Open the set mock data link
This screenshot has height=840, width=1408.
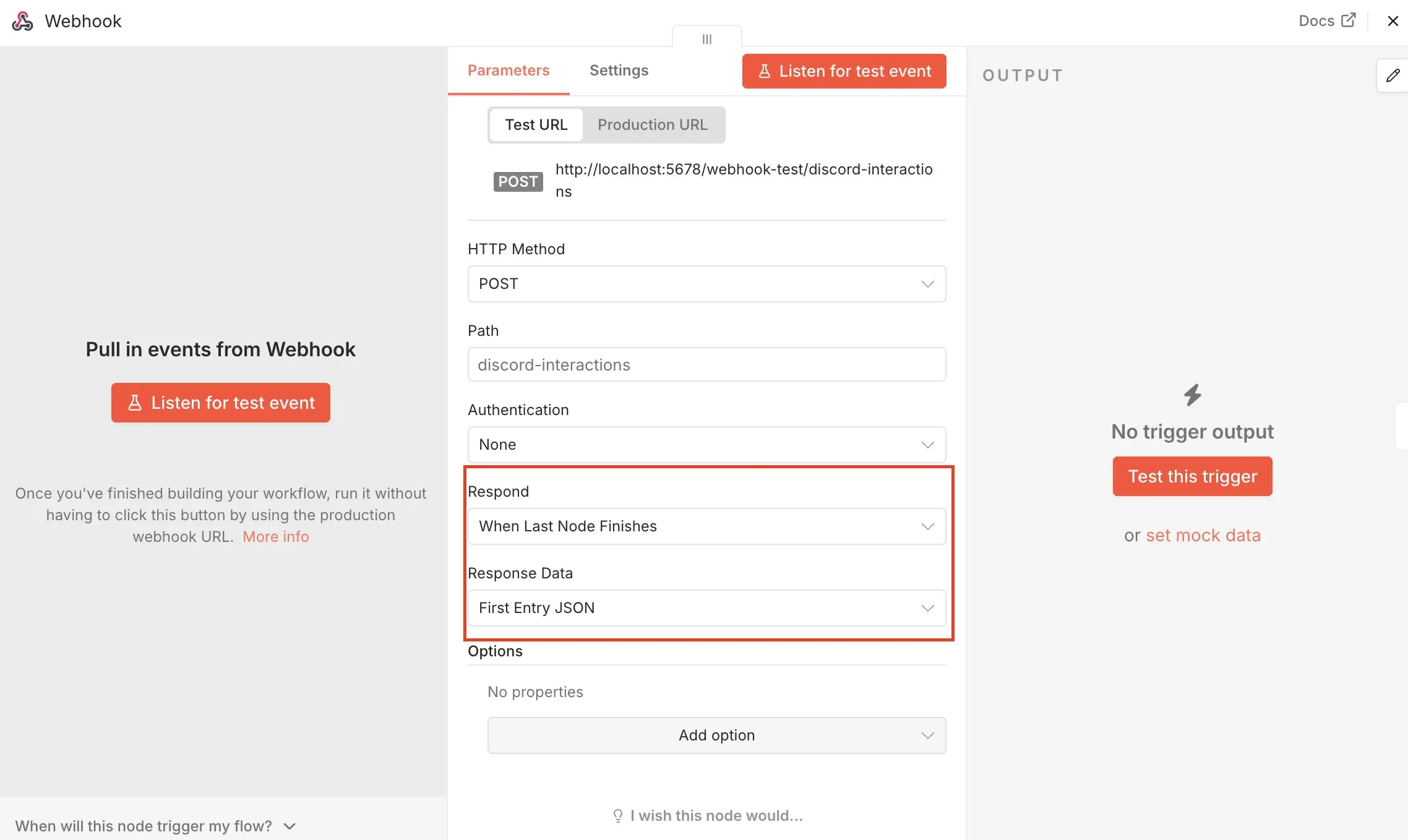pyautogui.click(x=1203, y=535)
